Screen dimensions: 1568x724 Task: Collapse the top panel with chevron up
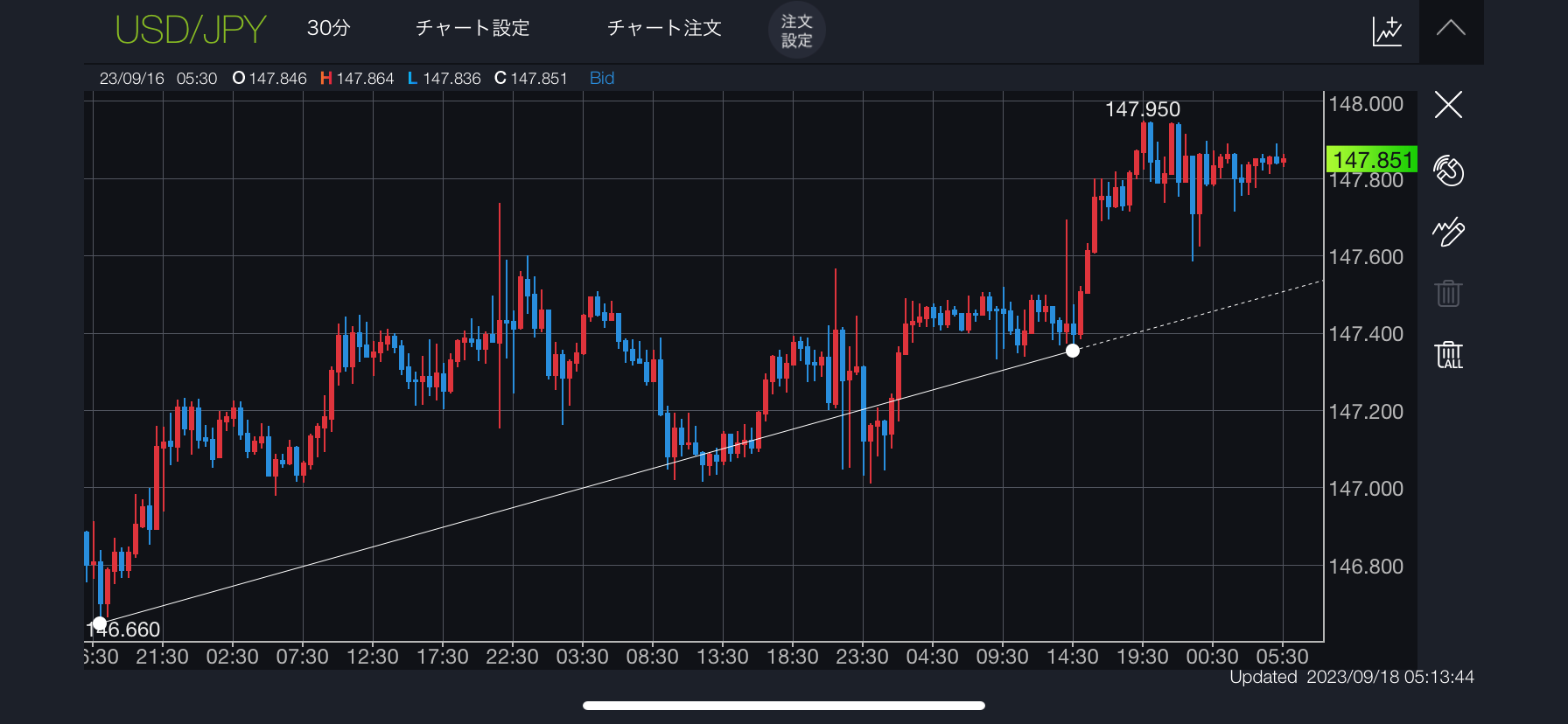coord(1451,28)
